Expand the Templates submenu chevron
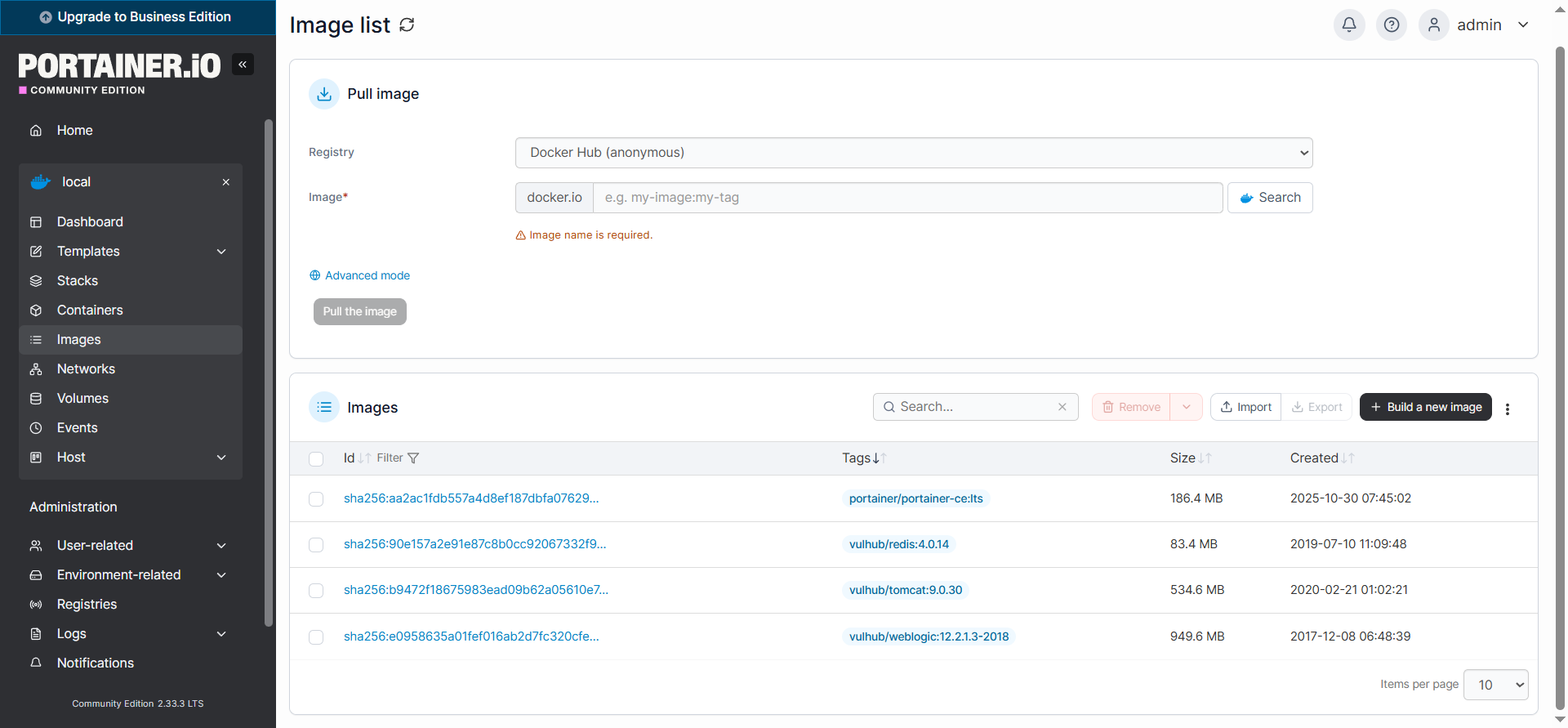 (221, 252)
